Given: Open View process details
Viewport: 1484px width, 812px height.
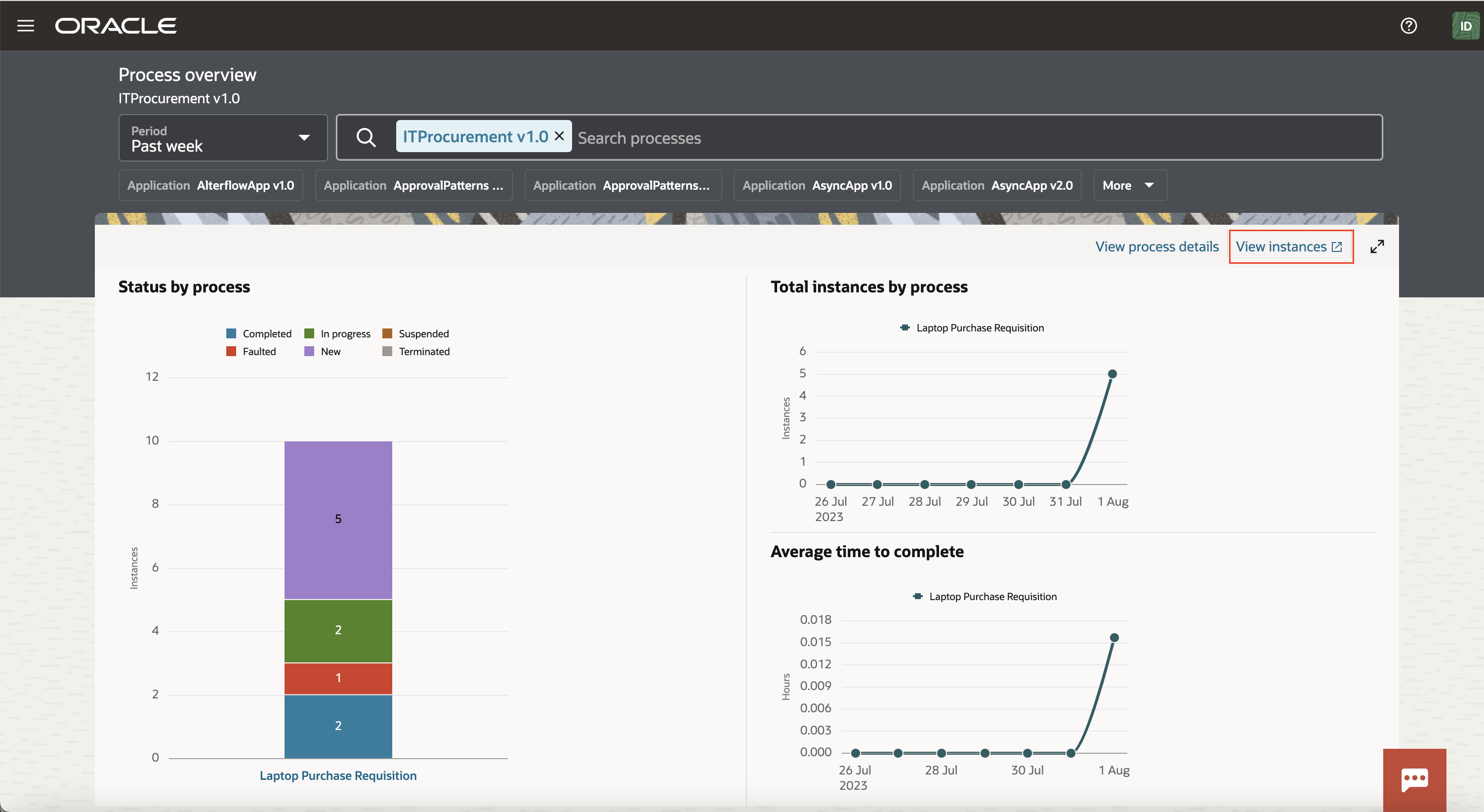Looking at the screenshot, I should tap(1157, 246).
